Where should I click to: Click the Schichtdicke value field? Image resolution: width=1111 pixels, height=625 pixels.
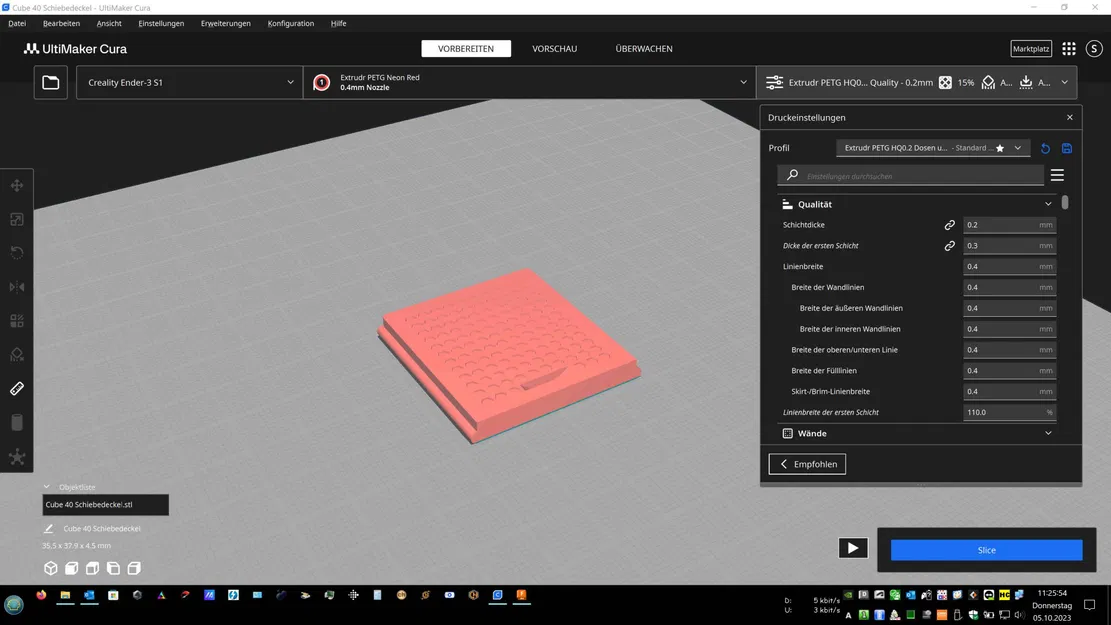point(1009,225)
